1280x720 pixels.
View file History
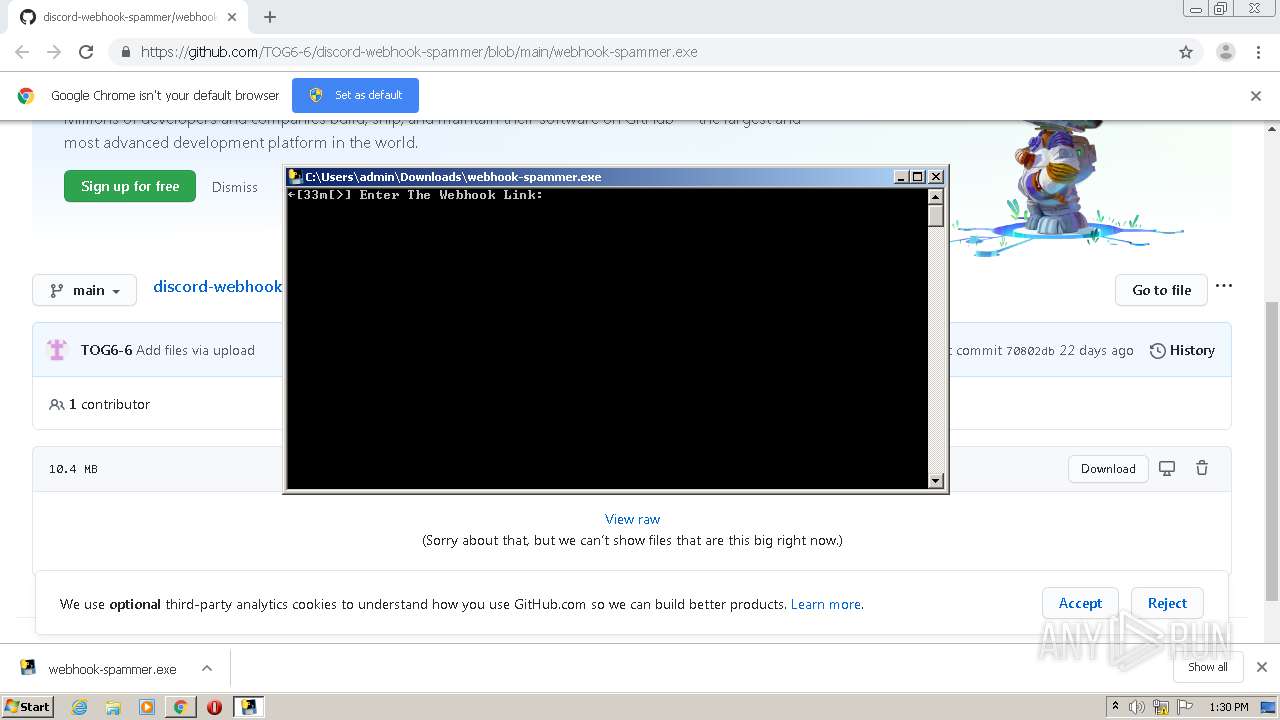1182,350
